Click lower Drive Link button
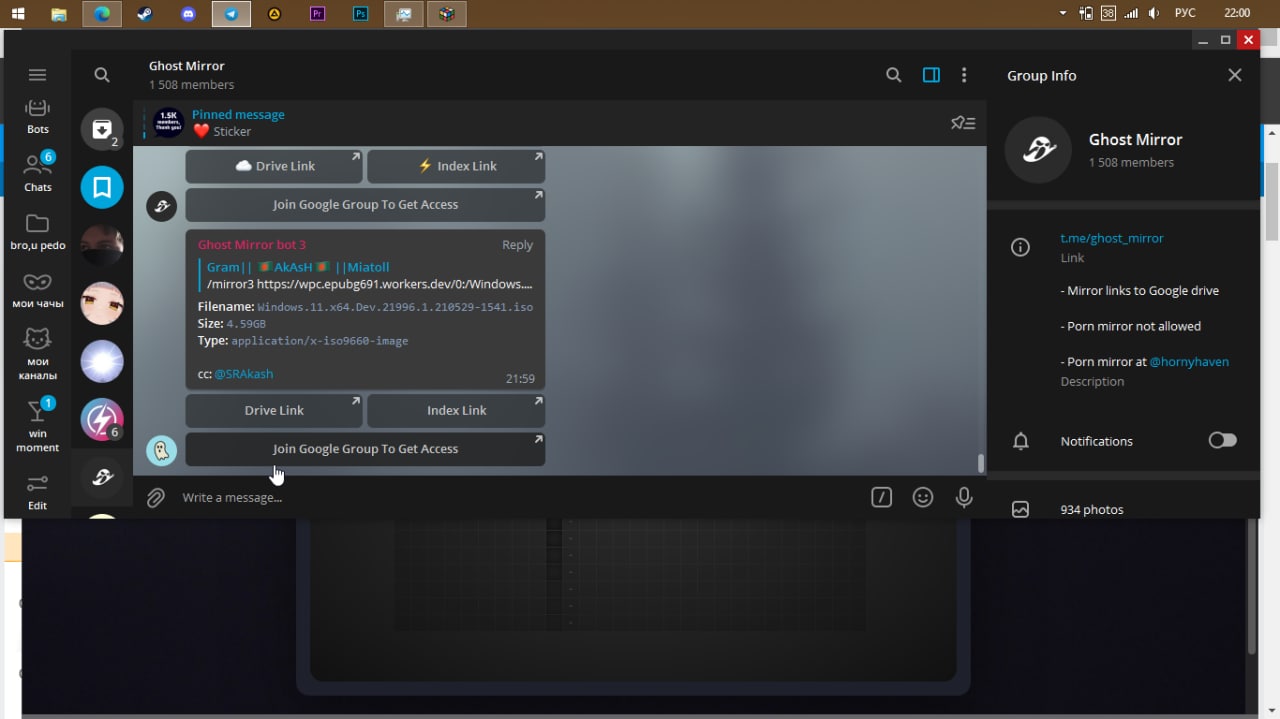This screenshot has width=1280, height=719. pos(274,411)
